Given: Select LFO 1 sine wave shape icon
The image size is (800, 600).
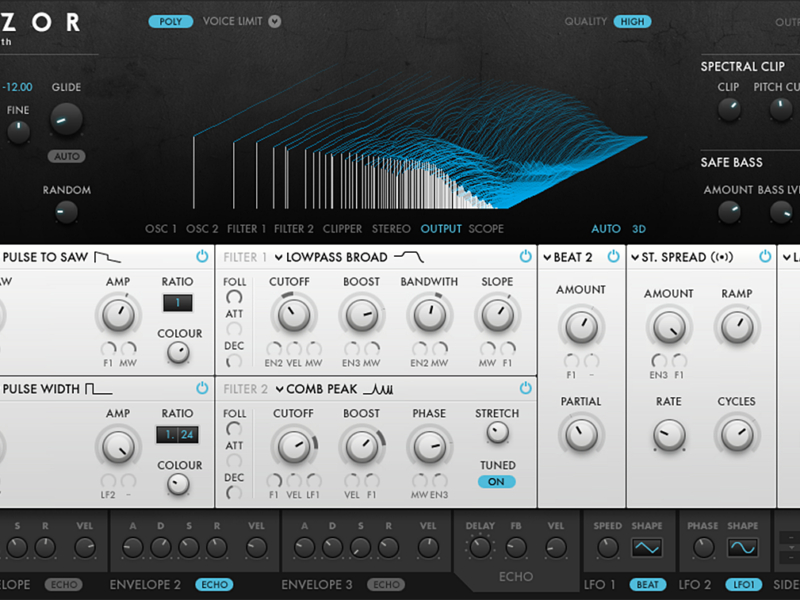Looking at the screenshot, I should click(647, 548).
